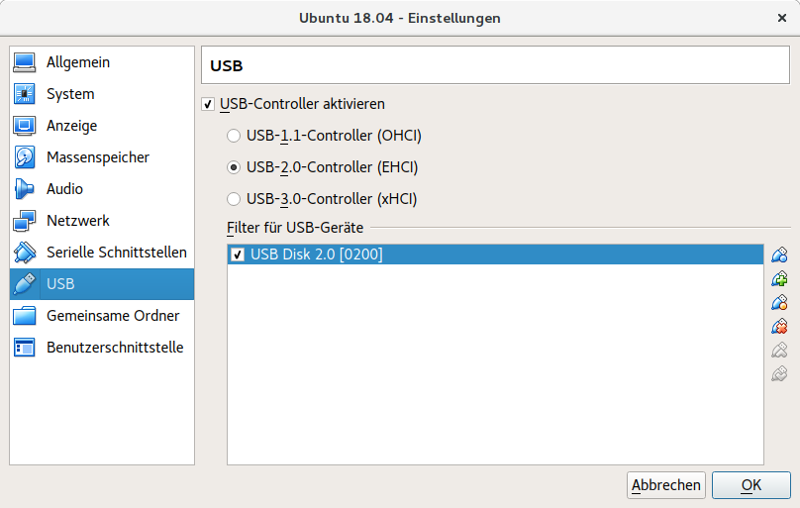Click the Massenspeicher disk icon

[24, 157]
